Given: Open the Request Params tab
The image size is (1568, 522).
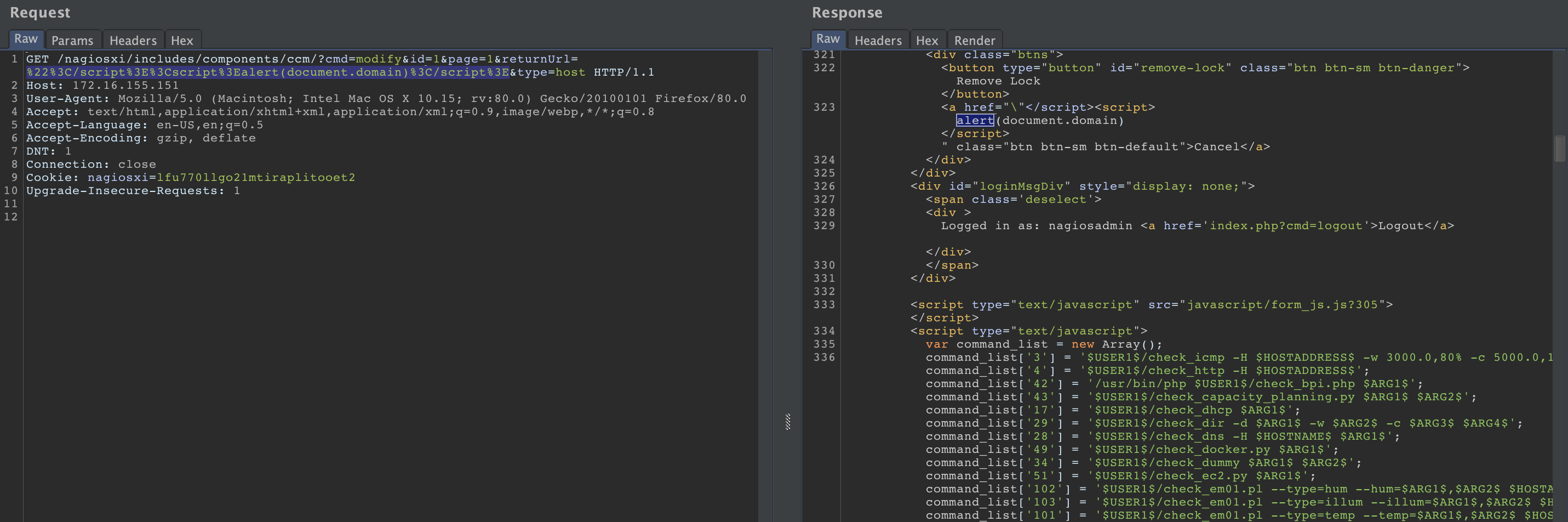Looking at the screenshot, I should (x=72, y=40).
